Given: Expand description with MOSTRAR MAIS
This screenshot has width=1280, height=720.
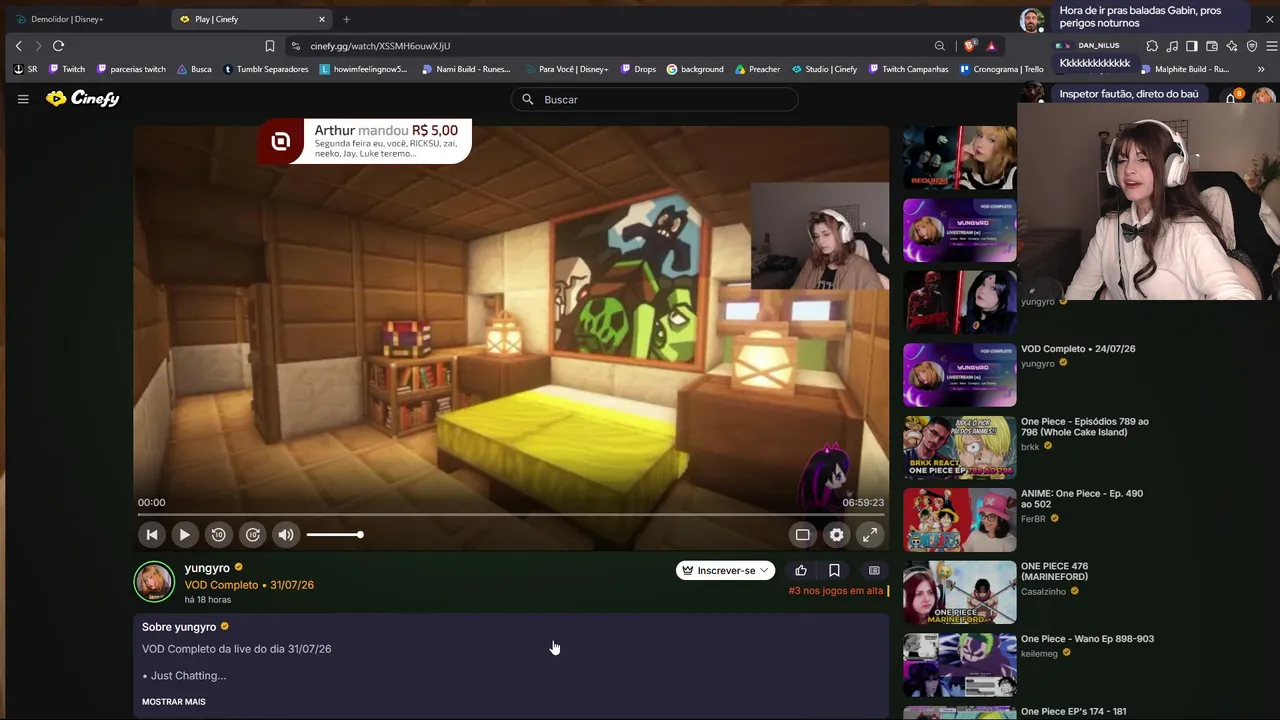Looking at the screenshot, I should point(174,702).
